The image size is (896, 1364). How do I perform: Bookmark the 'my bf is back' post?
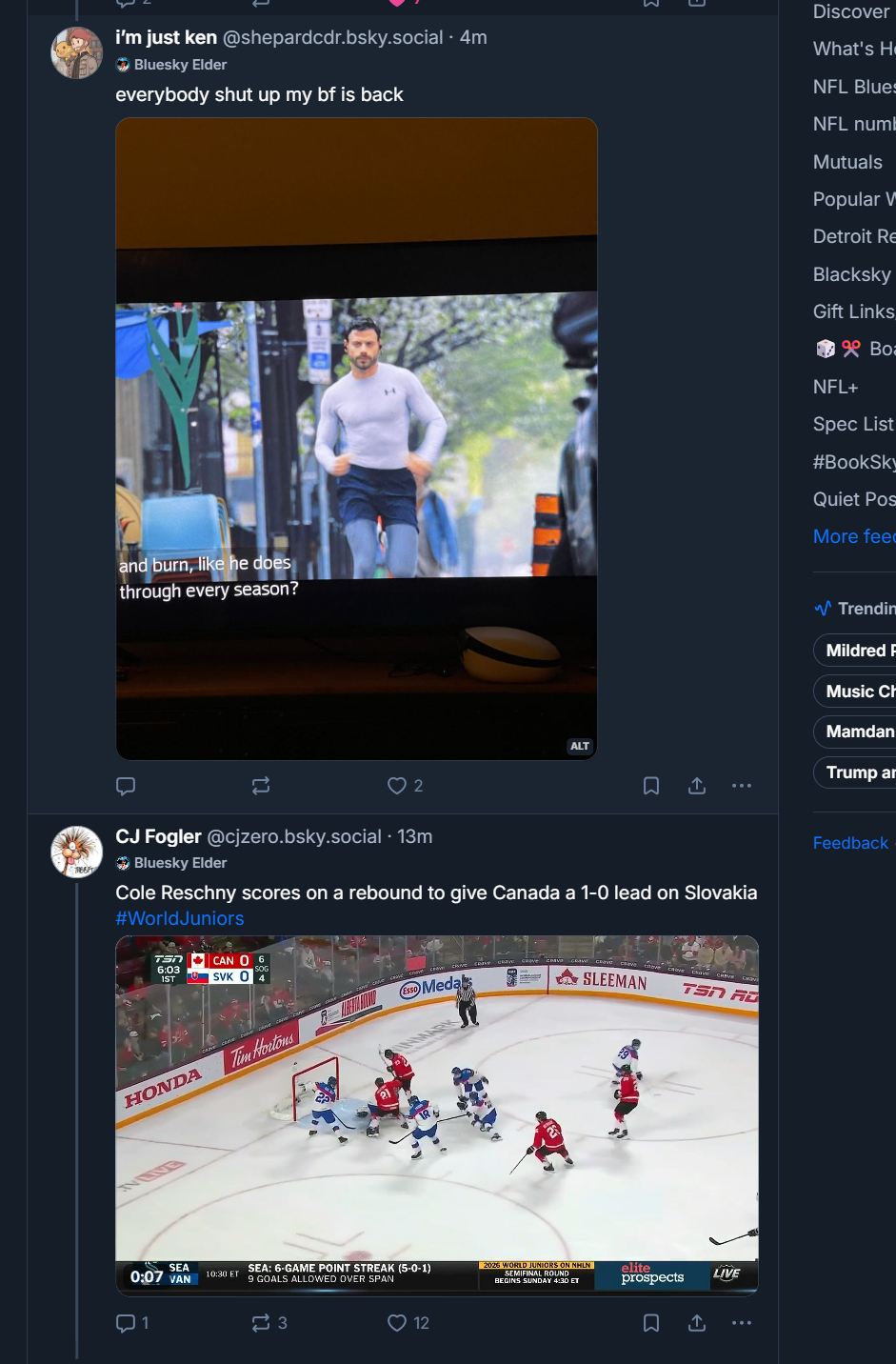pos(651,786)
